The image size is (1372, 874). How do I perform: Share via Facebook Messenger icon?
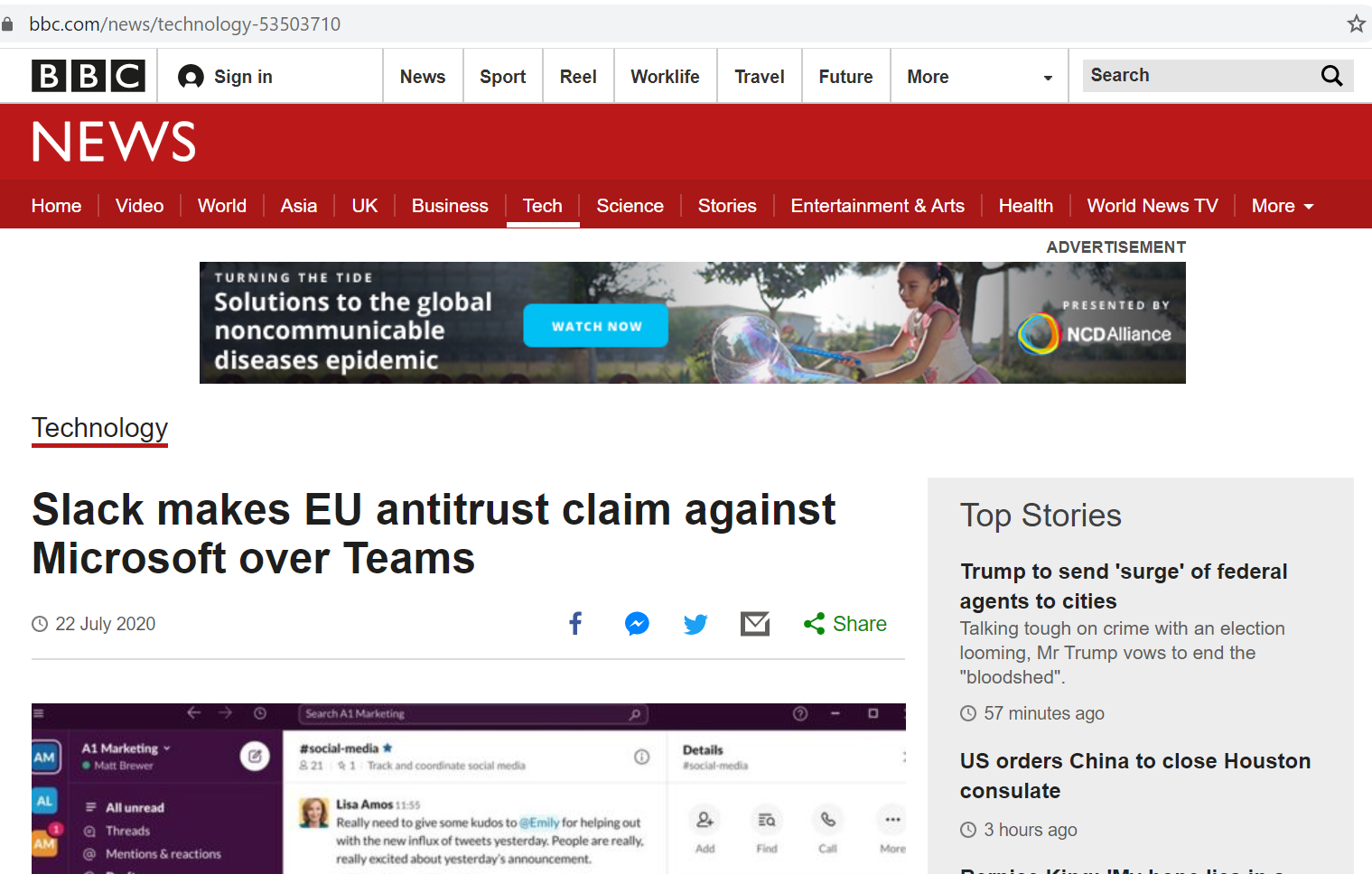(637, 624)
